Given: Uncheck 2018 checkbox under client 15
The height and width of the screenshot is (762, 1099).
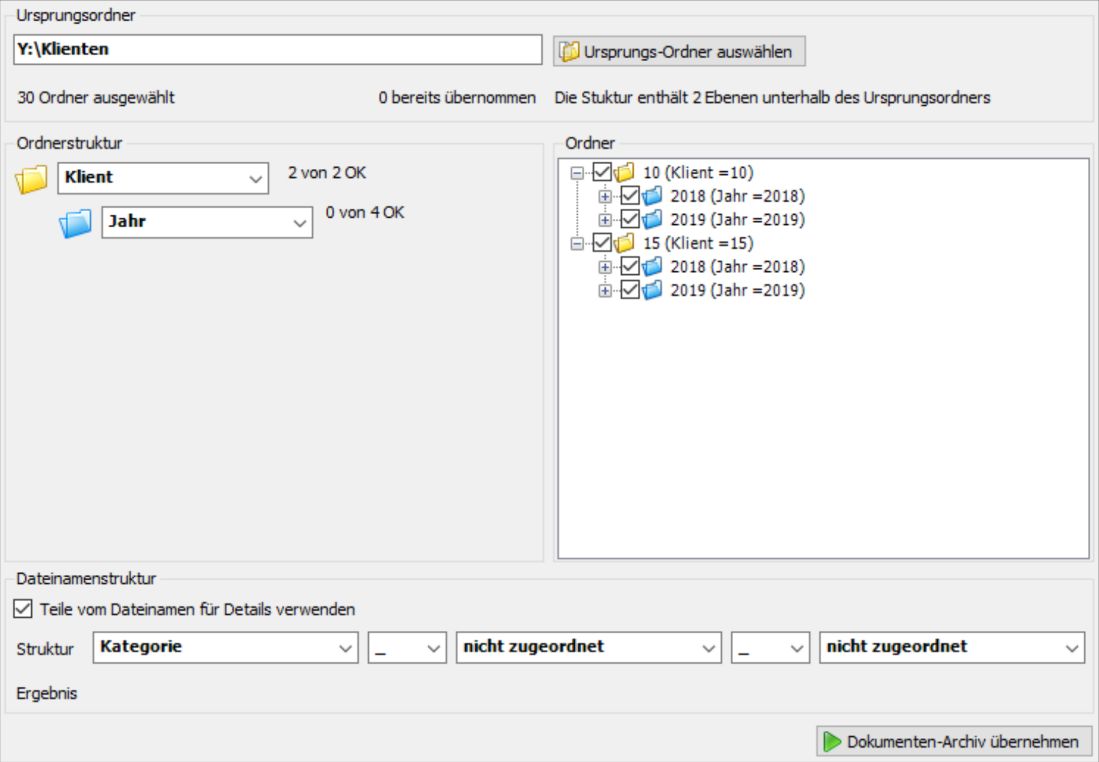Looking at the screenshot, I should click(630, 267).
